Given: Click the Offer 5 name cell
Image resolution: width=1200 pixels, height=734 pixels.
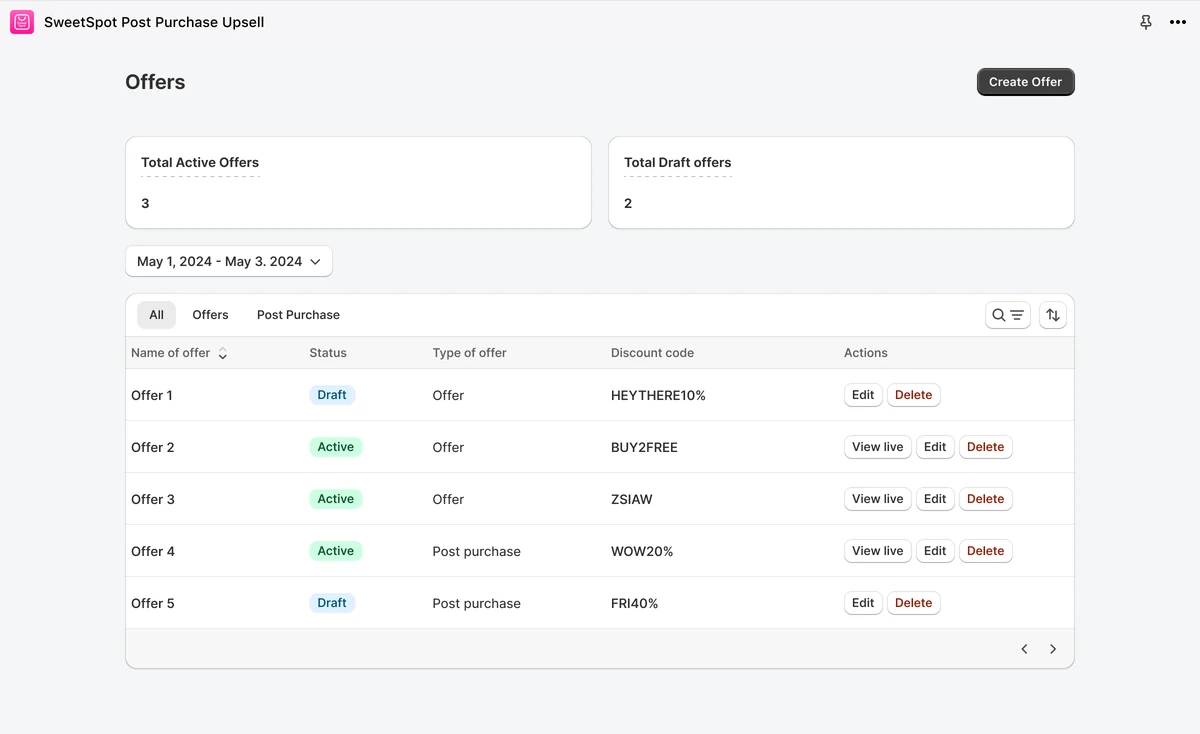Looking at the screenshot, I should [x=153, y=603].
